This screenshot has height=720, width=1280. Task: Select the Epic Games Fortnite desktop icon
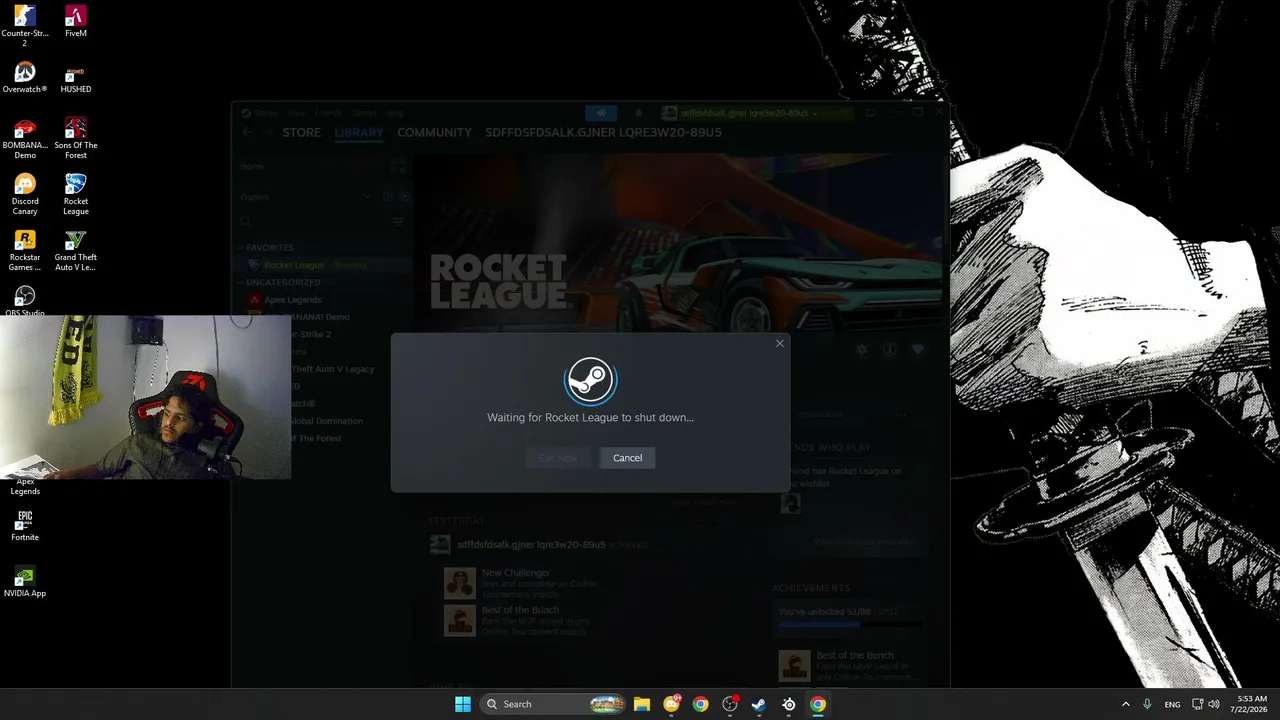25,526
